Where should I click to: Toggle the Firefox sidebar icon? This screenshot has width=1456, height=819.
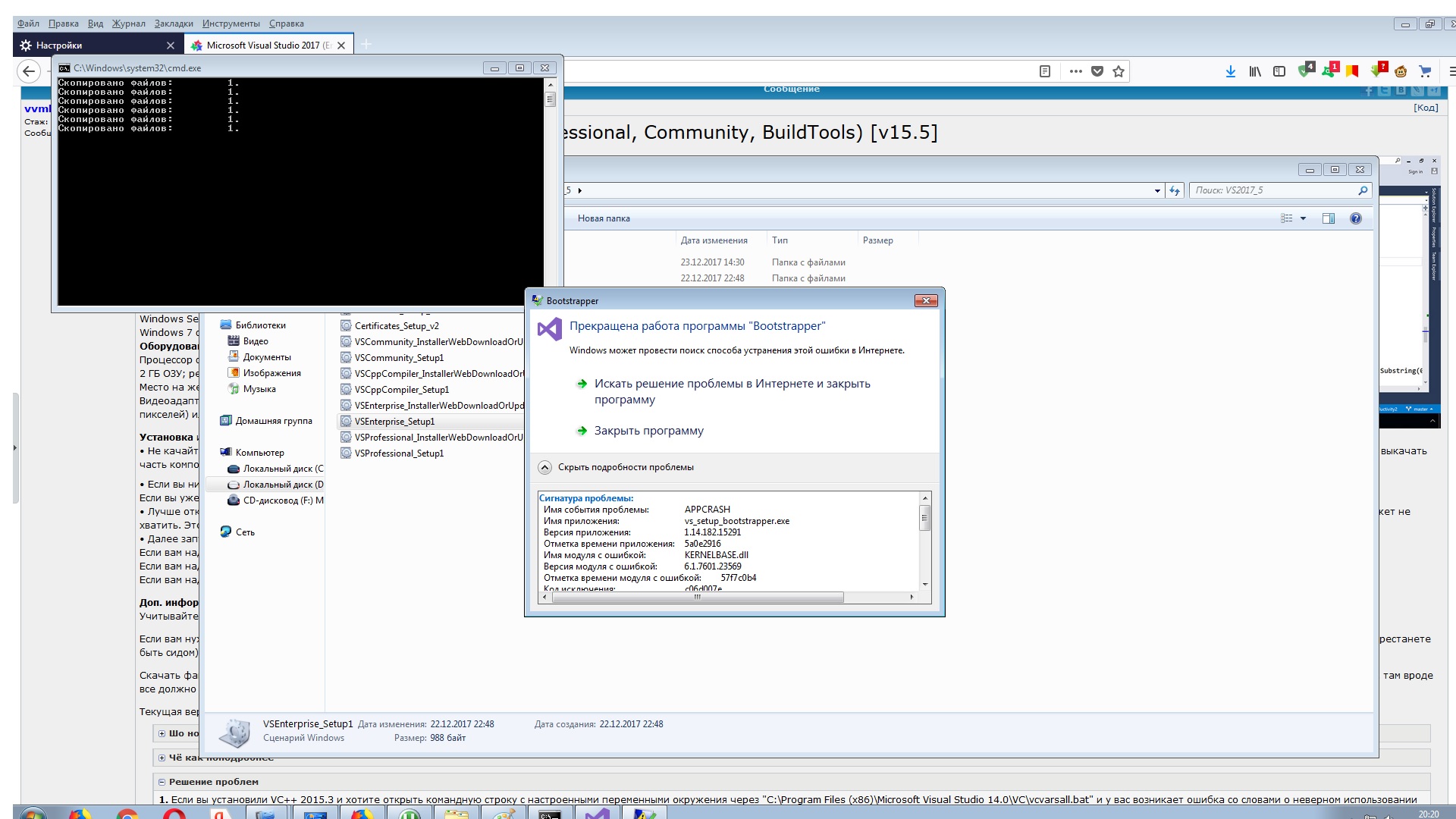tap(1279, 71)
